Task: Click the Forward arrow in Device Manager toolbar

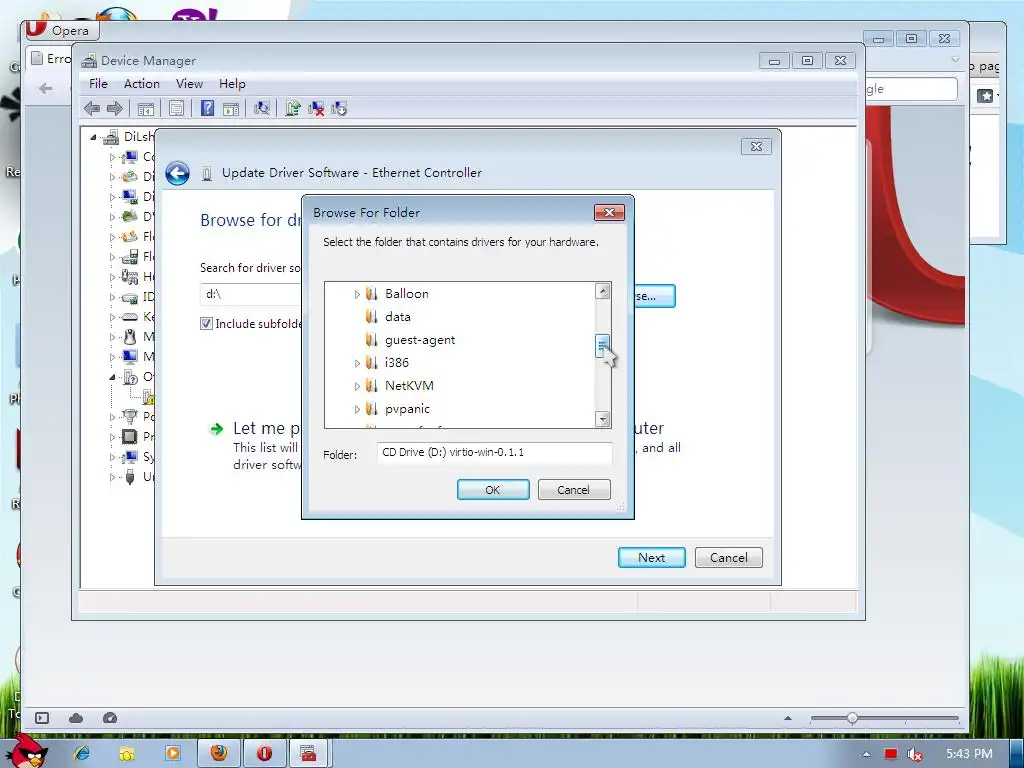Action: [115, 108]
